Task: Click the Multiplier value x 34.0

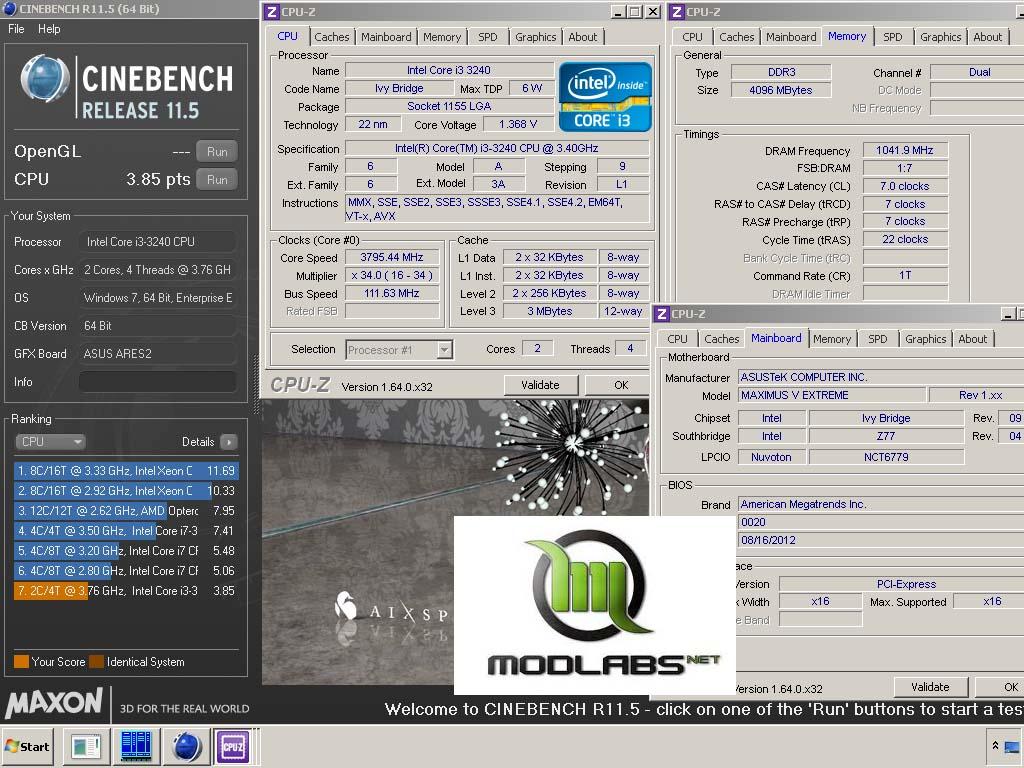Action: [392, 276]
